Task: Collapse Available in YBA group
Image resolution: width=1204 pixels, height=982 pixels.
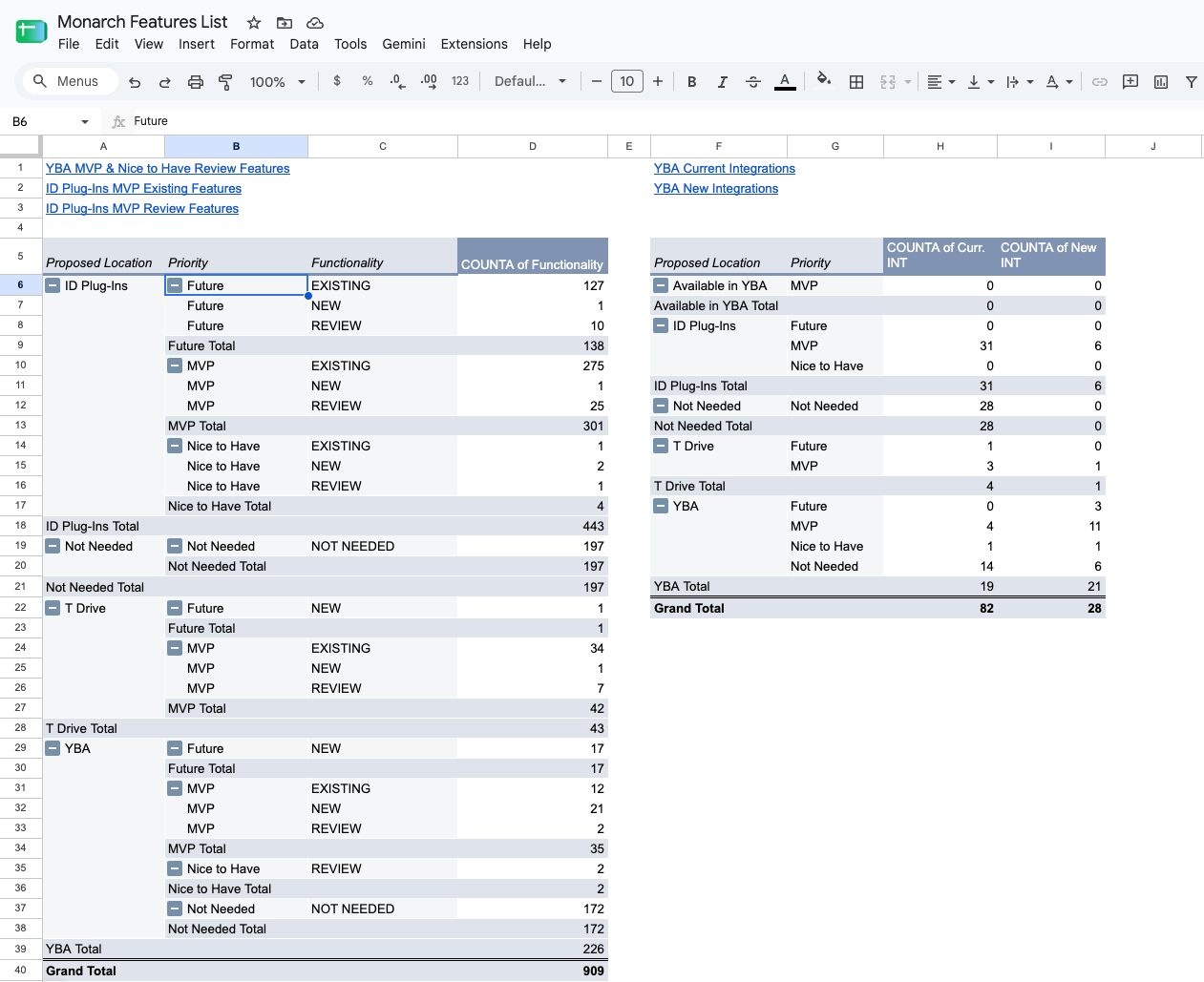Action: [x=661, y=285]
